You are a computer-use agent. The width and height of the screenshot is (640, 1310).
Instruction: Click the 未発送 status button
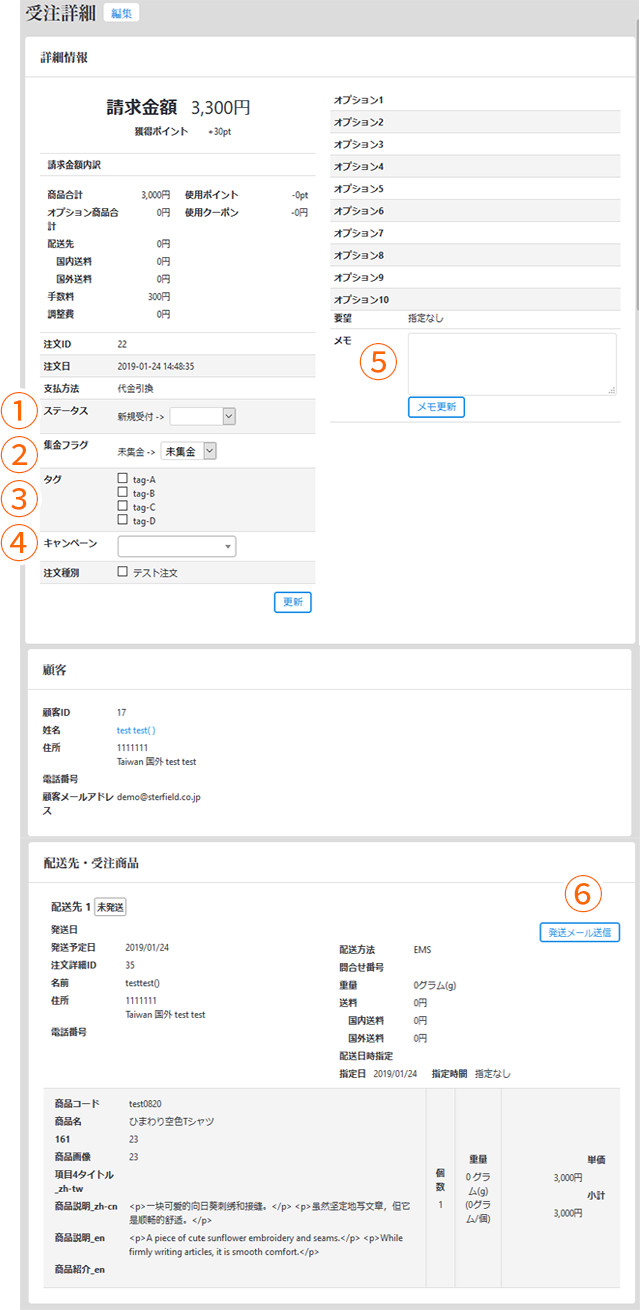tap(110, 907)
